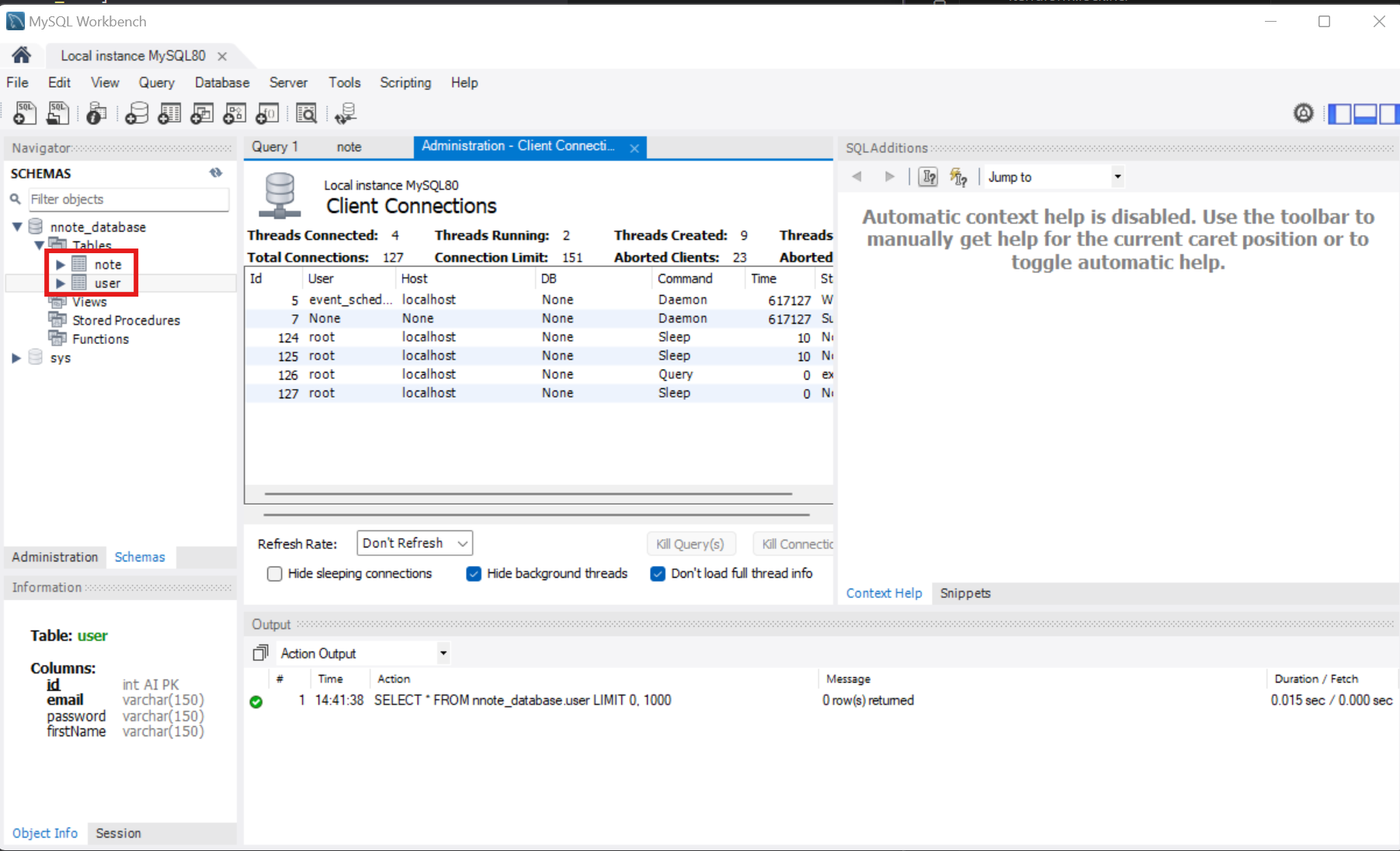Open the Help menu

(464, 82)
